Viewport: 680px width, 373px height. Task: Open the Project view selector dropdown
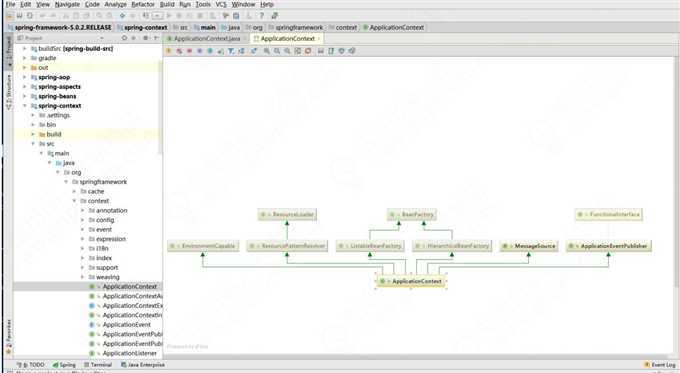pyautogui.click(x=102, y=38)
